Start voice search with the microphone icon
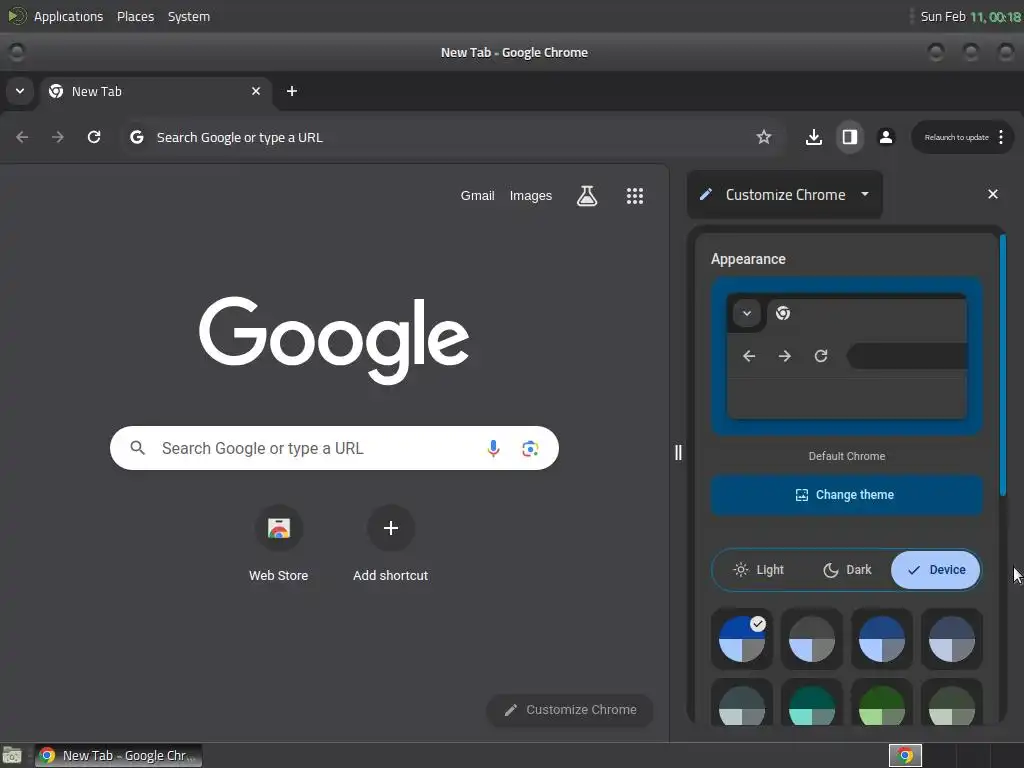Viewport: 1024px width, 768px height. point(494,448)
